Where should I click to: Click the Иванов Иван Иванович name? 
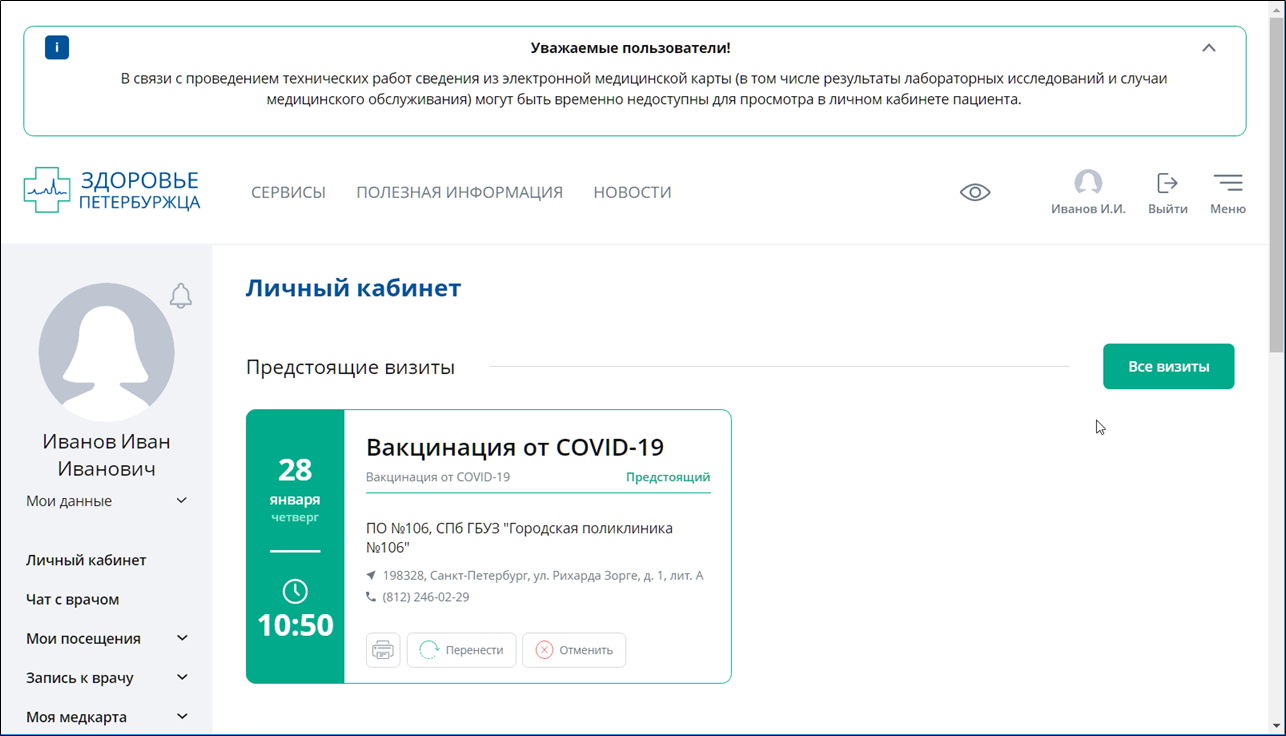point(107,455)
